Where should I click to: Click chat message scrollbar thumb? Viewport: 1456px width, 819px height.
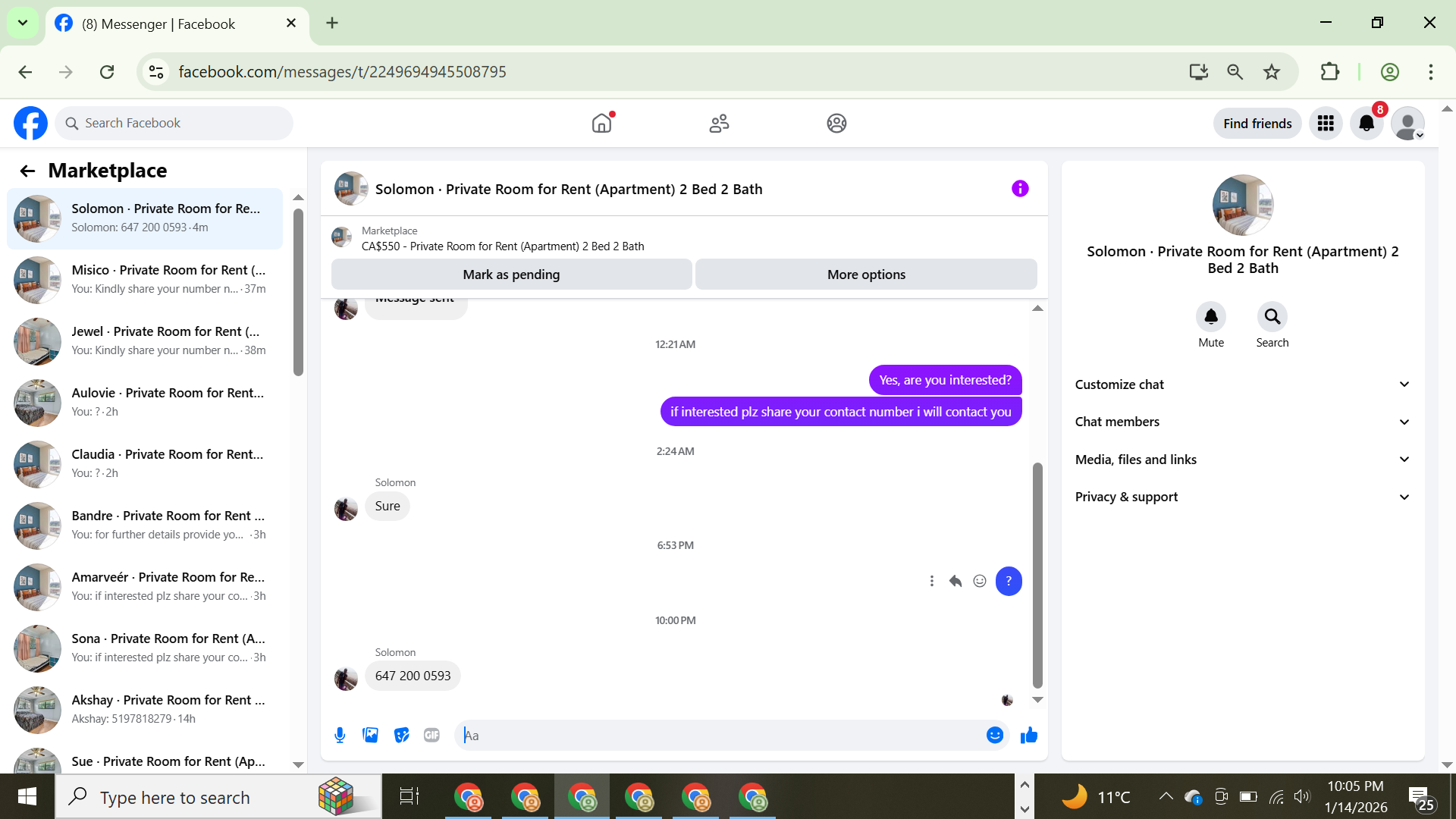tap(1037, 575)
